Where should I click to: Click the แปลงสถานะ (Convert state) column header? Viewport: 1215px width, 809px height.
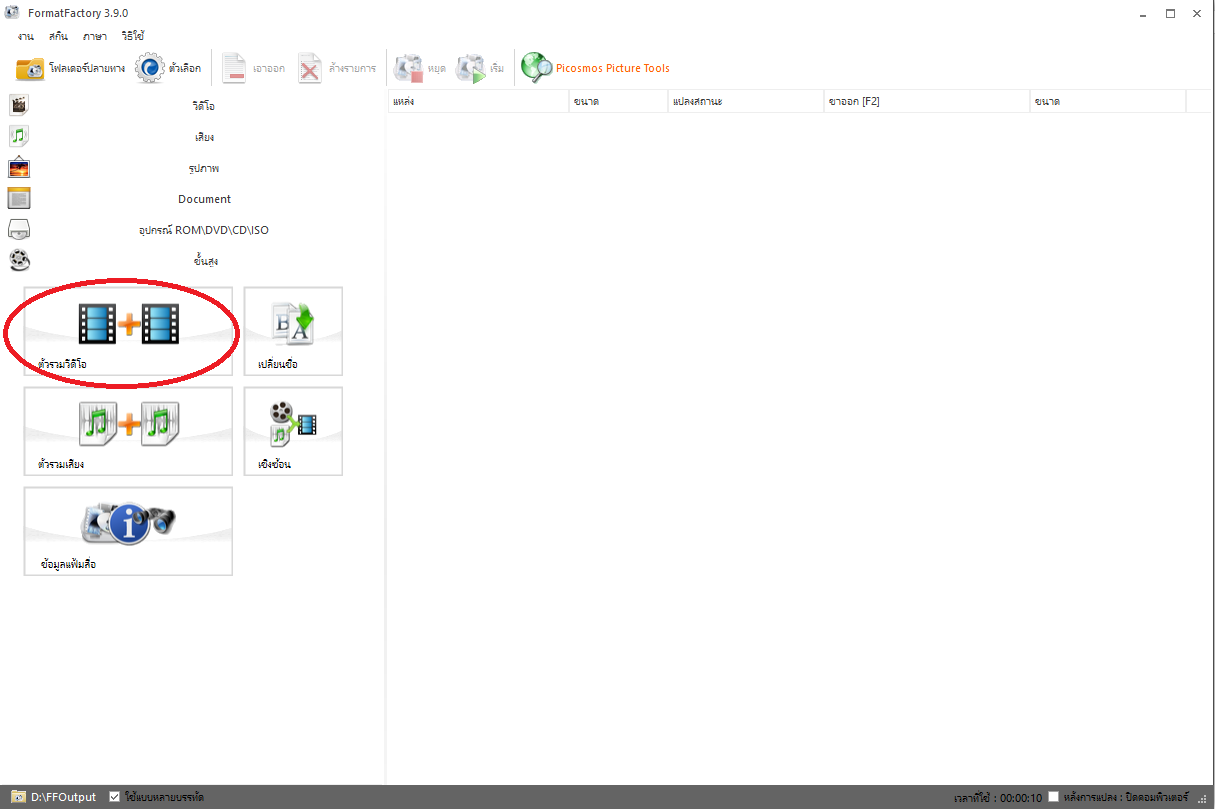coord(746,101)
